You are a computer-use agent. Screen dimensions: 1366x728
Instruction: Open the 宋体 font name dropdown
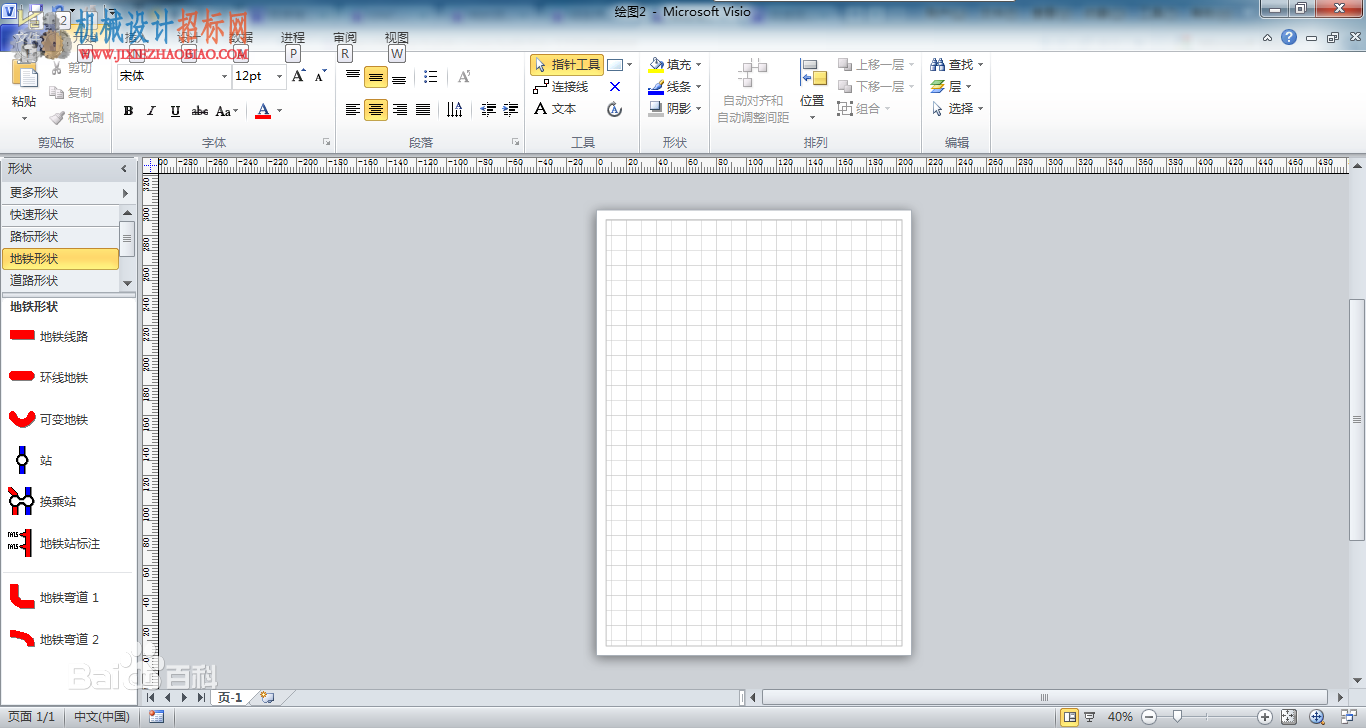point(225,76)
